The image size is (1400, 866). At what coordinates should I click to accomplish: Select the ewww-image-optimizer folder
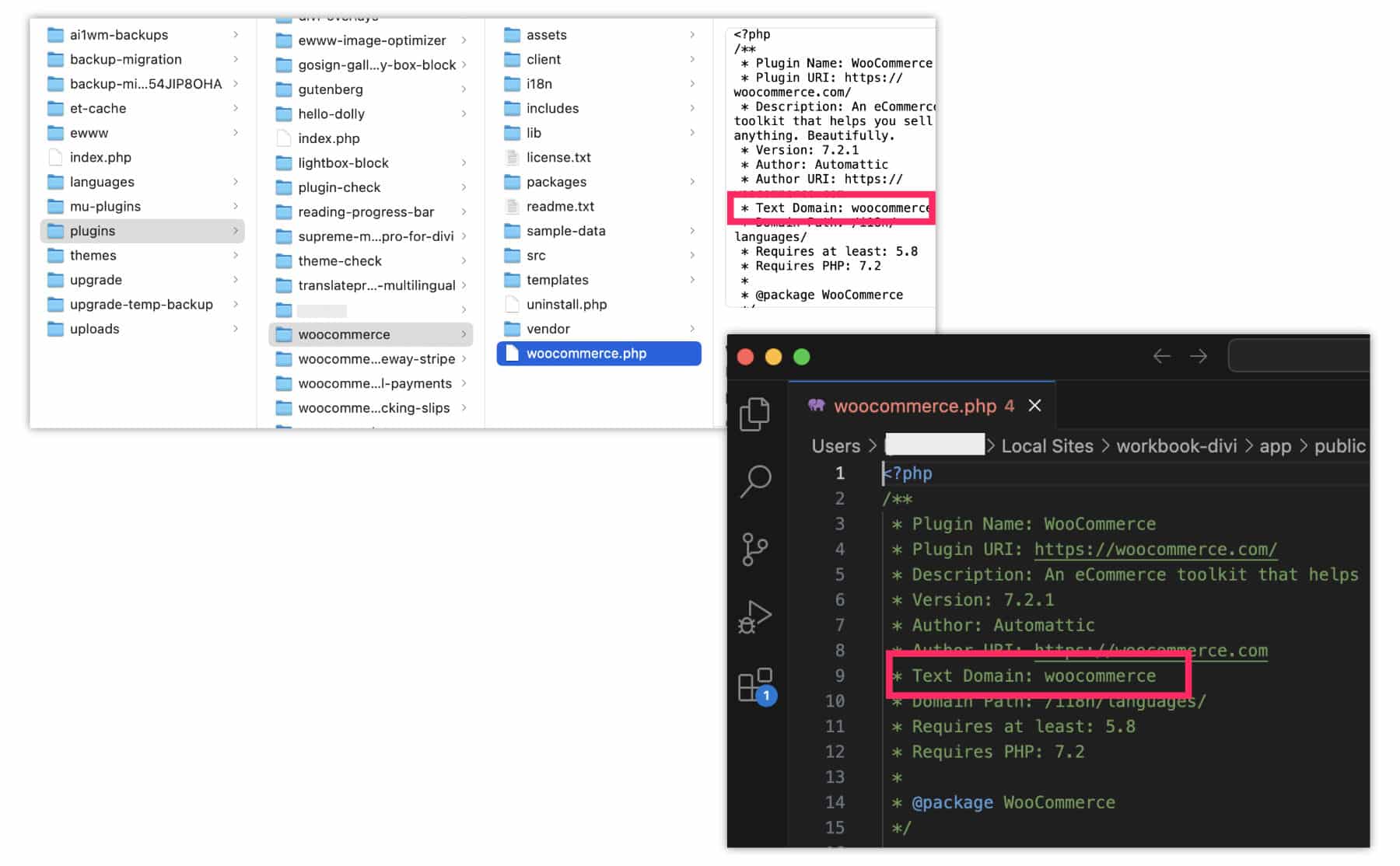coord(371,40)
